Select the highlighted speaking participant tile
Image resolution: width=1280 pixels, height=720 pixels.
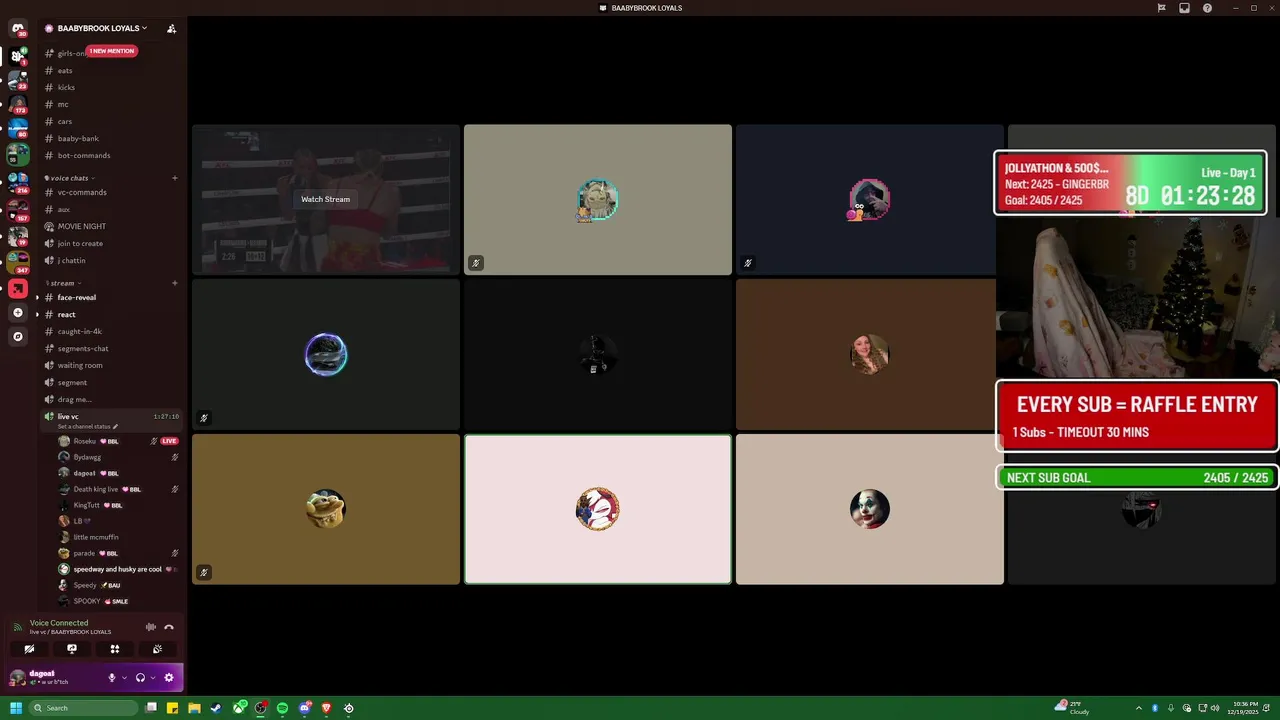point(598,509)
